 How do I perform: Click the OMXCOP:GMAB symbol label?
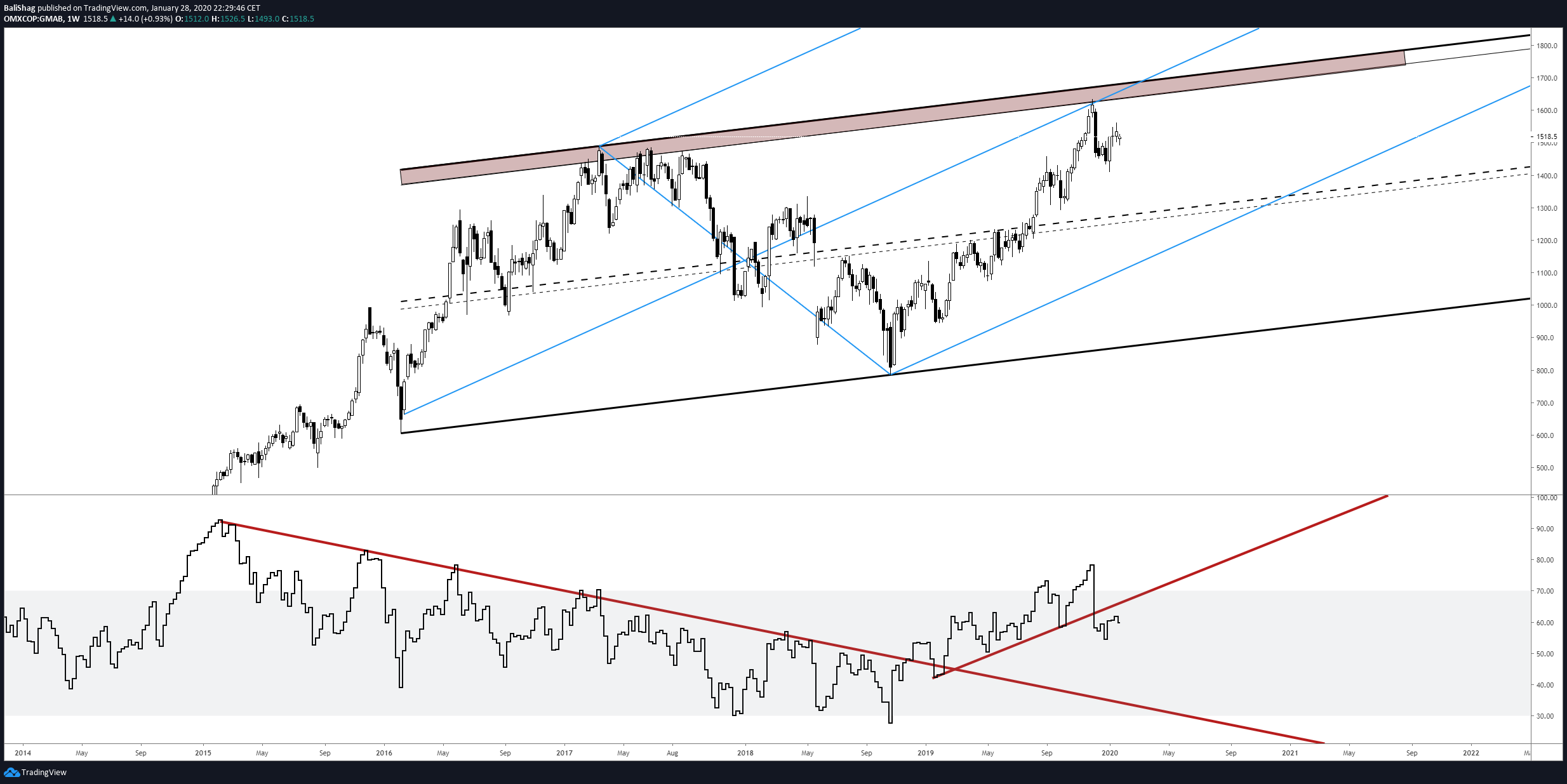coord(33,19)
